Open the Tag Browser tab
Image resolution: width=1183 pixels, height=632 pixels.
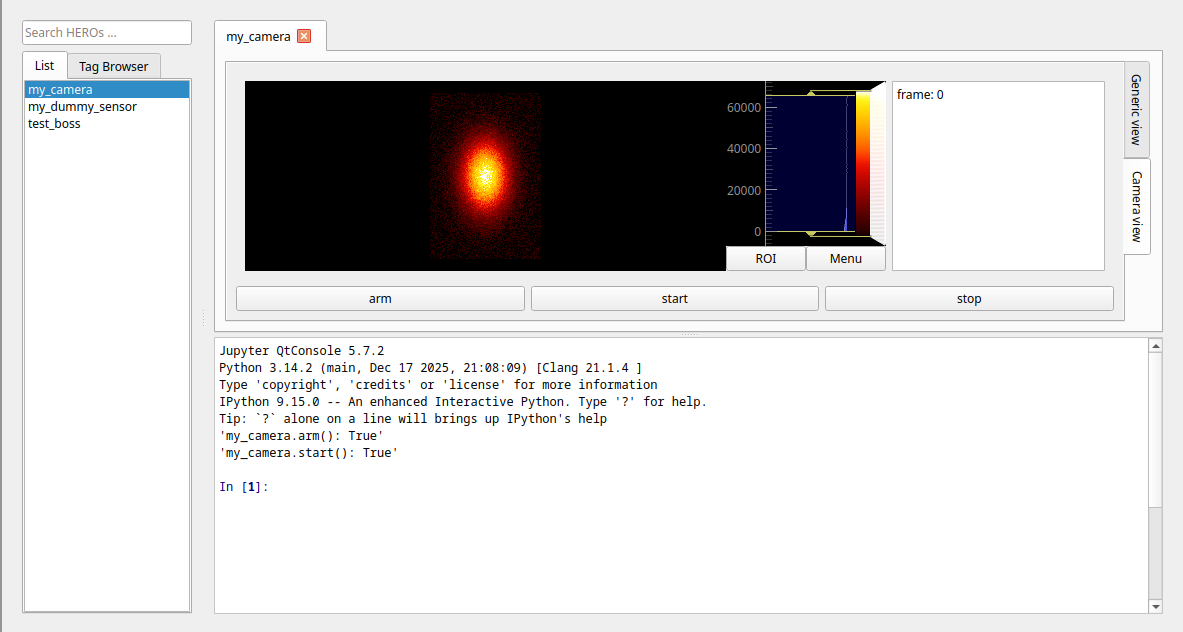[x=114, y=66]
